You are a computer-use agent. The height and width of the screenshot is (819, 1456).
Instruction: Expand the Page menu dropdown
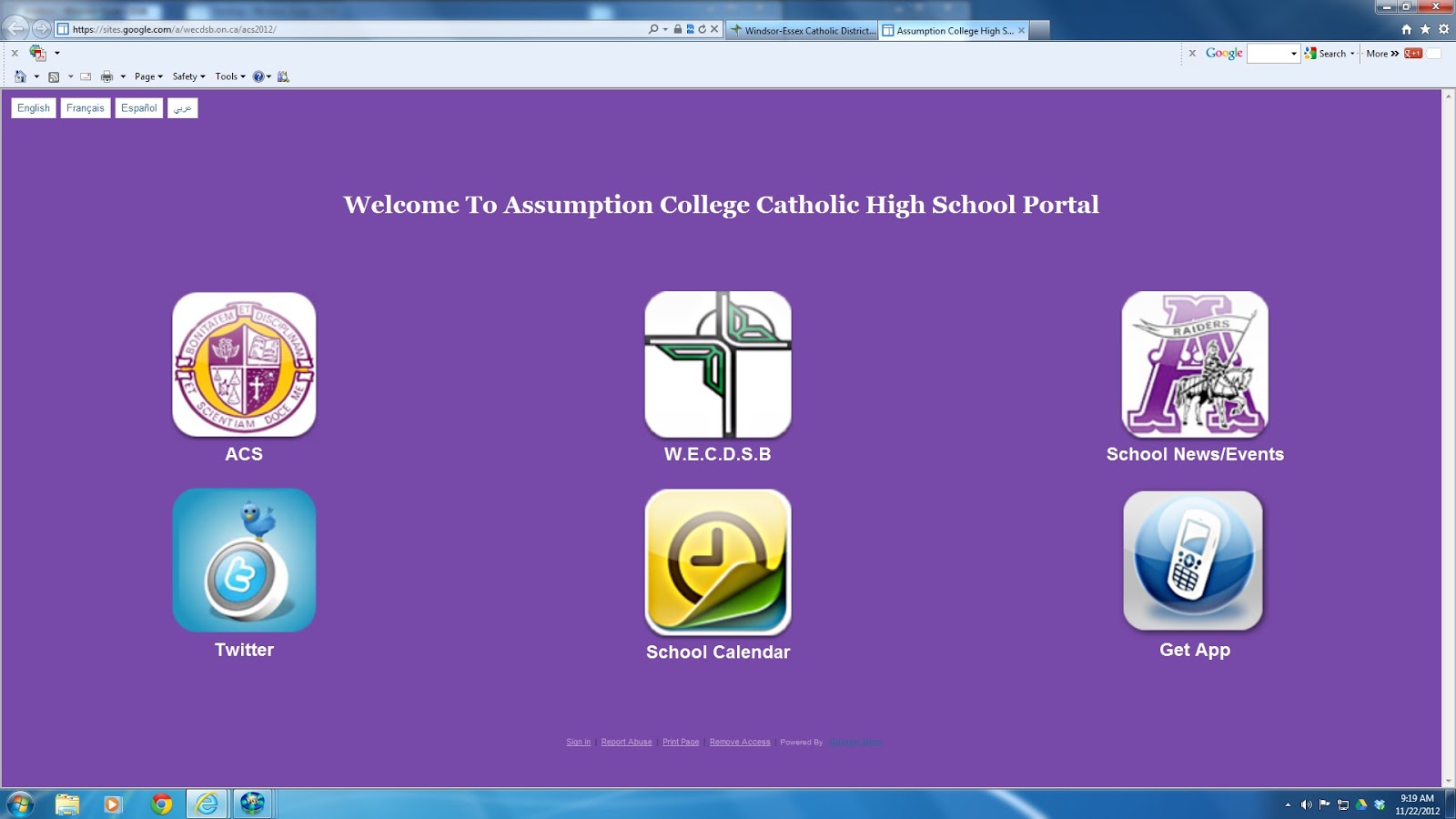[148, 76]
